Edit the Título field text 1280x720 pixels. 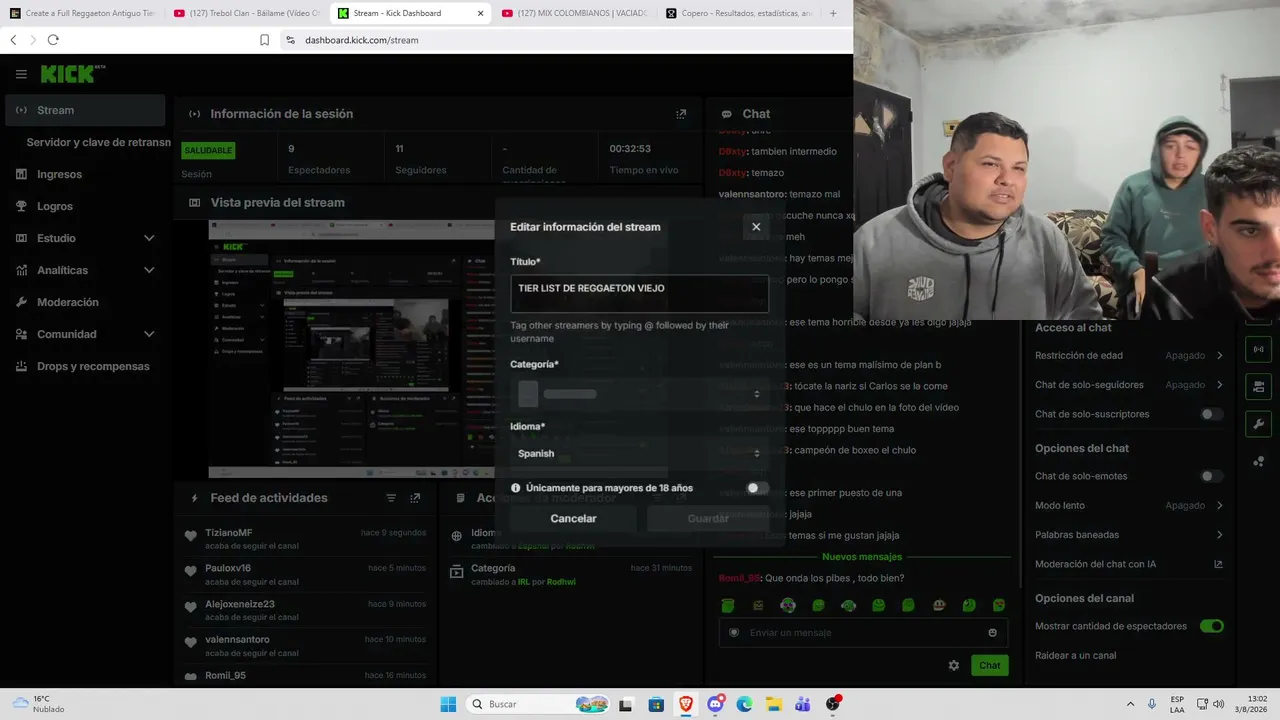(x=639, y=293)
